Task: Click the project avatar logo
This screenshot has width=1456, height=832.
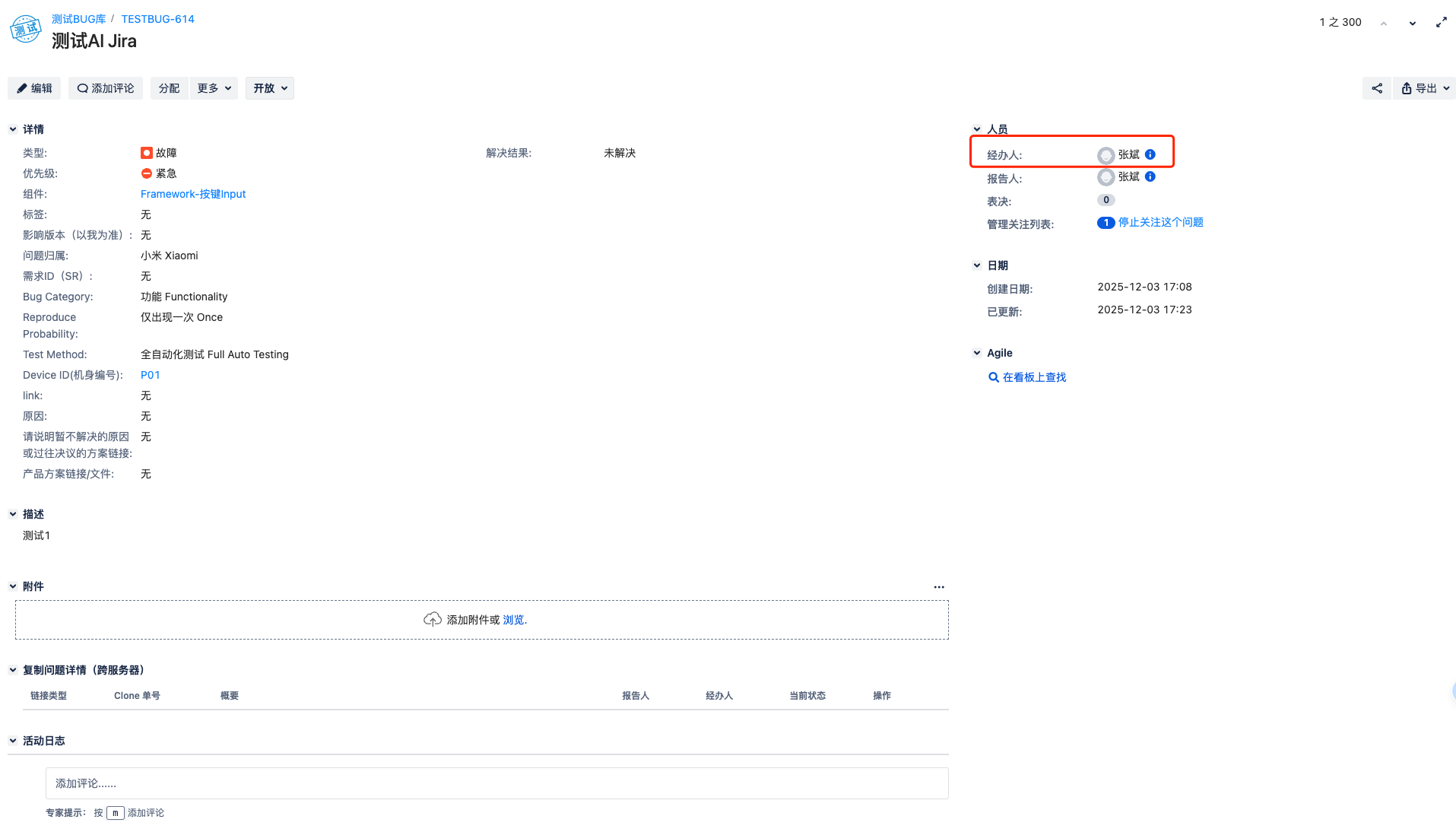Action: (25, 29)
